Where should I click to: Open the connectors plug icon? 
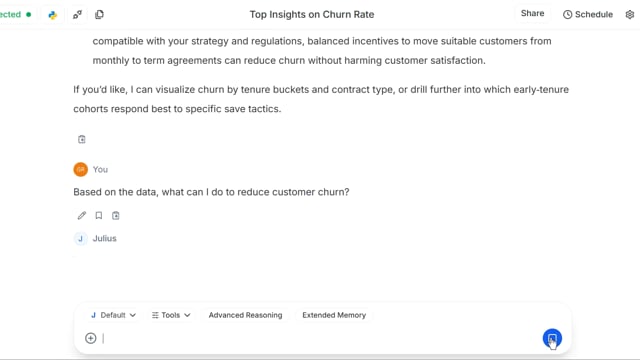pyautogui.click(x=77, y=15)
